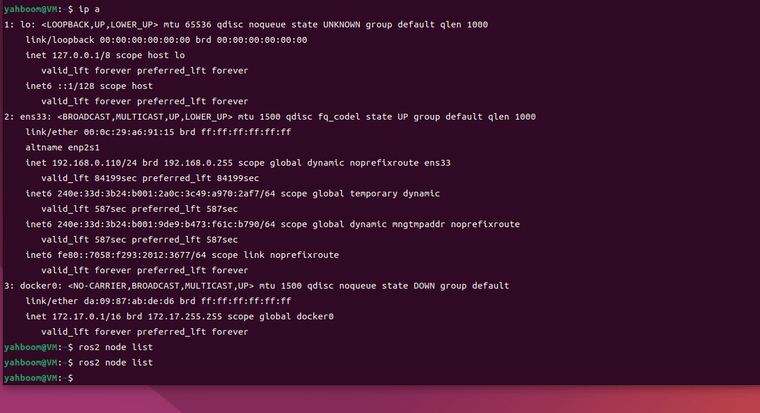Click the IPv6 loopback address ::1/128
Viewport: 760px width, 413px height.
point(76,86)
